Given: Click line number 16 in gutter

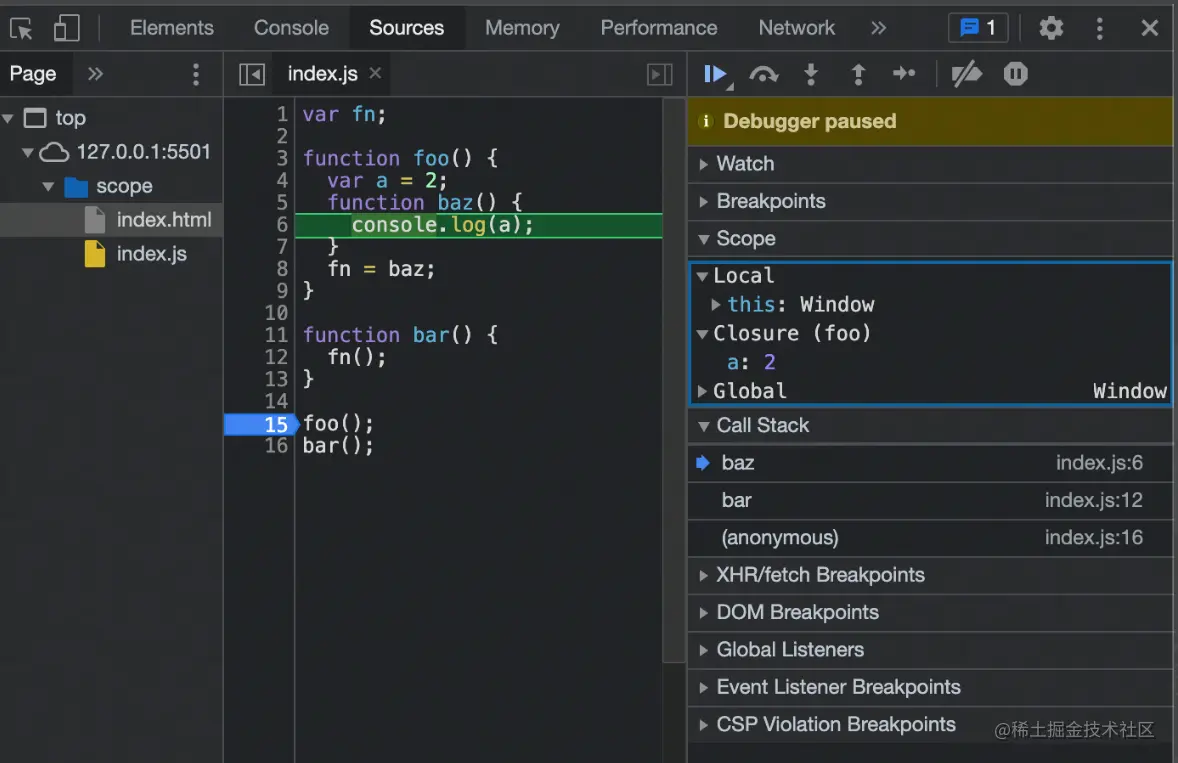Looking at the screenshot, I should 276,445.
